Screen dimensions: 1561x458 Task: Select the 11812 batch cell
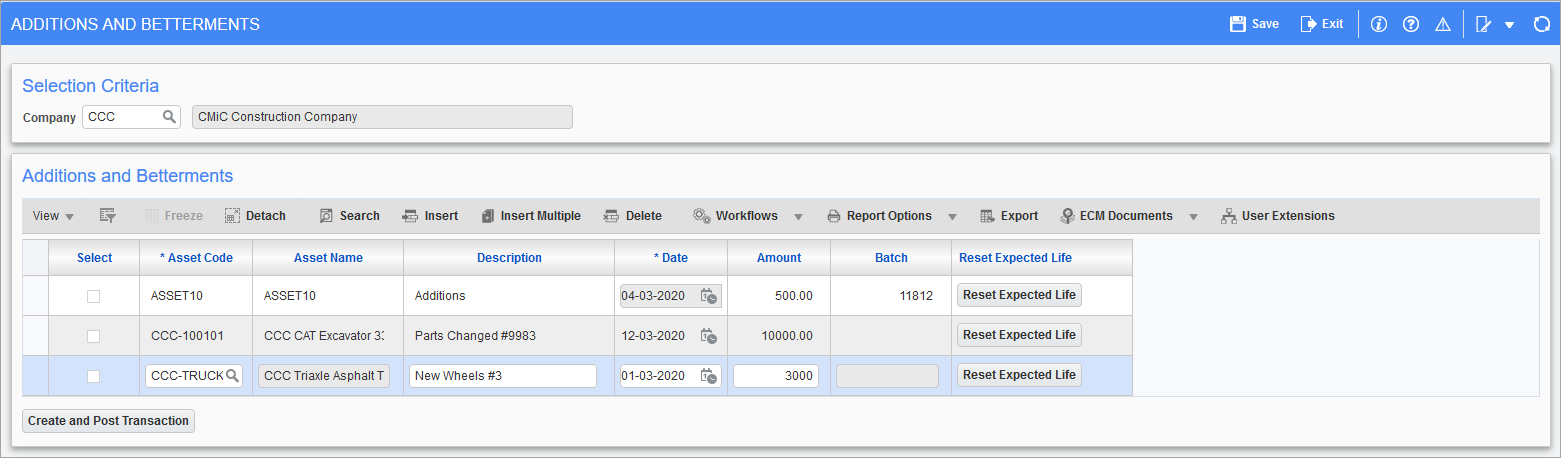tap(891, 296)
